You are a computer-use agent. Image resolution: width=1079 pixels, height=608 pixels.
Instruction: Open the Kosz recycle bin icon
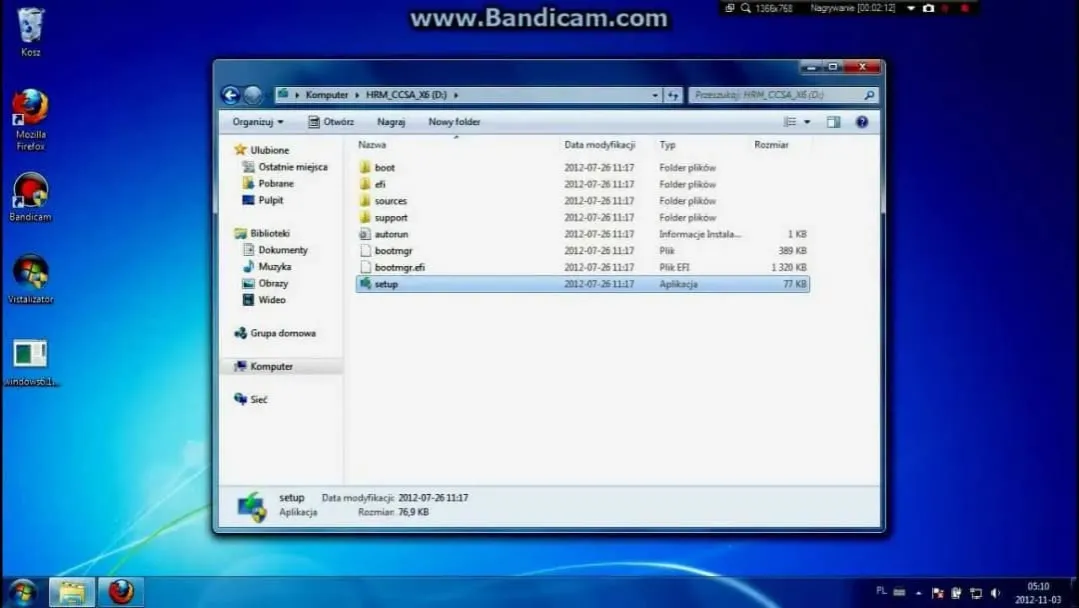pyautogui.click(x=30, y=30)
